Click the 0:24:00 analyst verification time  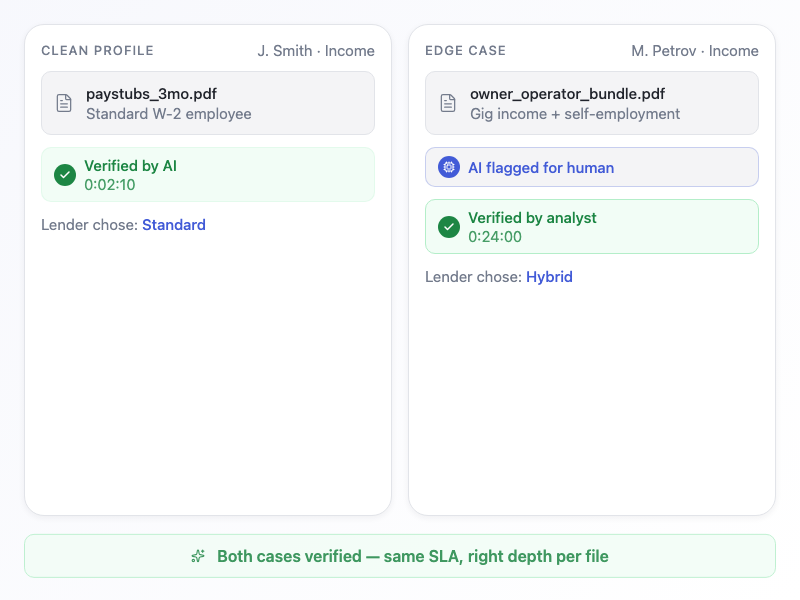(495, 237)
